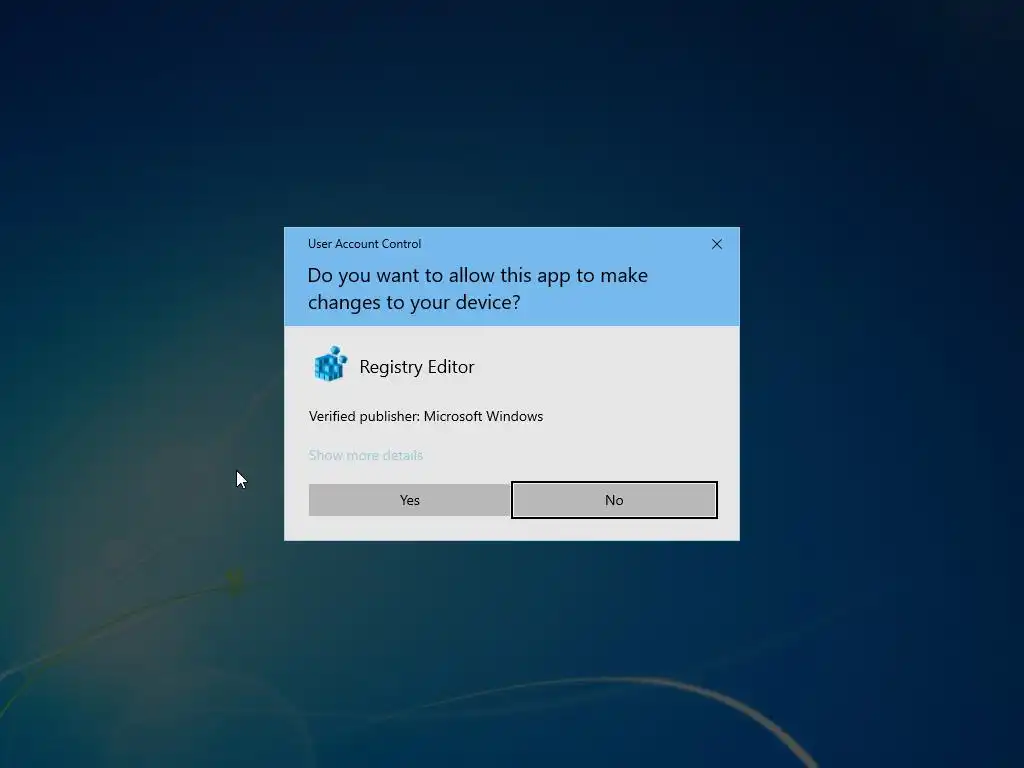The height and width of the screenshot is (768, 1024).
Task: Close the User Account Control dialog
Action: (716, 244)
